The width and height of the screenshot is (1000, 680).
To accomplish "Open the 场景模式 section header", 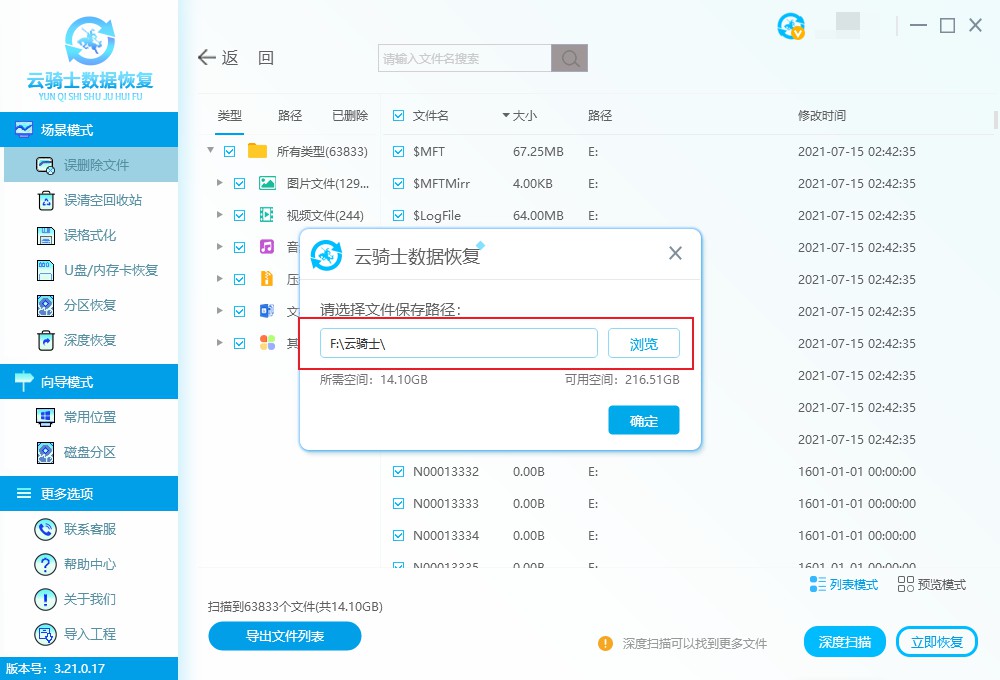I will coord(89,129).
